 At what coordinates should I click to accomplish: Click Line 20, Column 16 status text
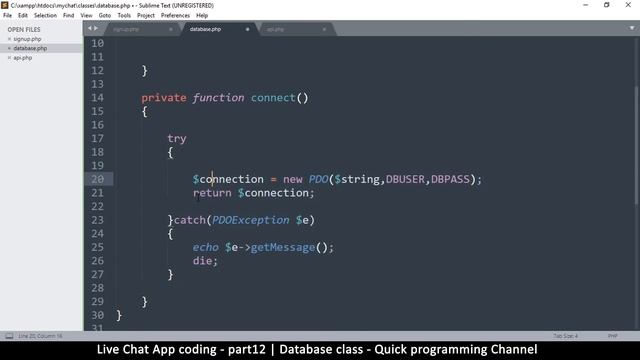coord(40,336)
